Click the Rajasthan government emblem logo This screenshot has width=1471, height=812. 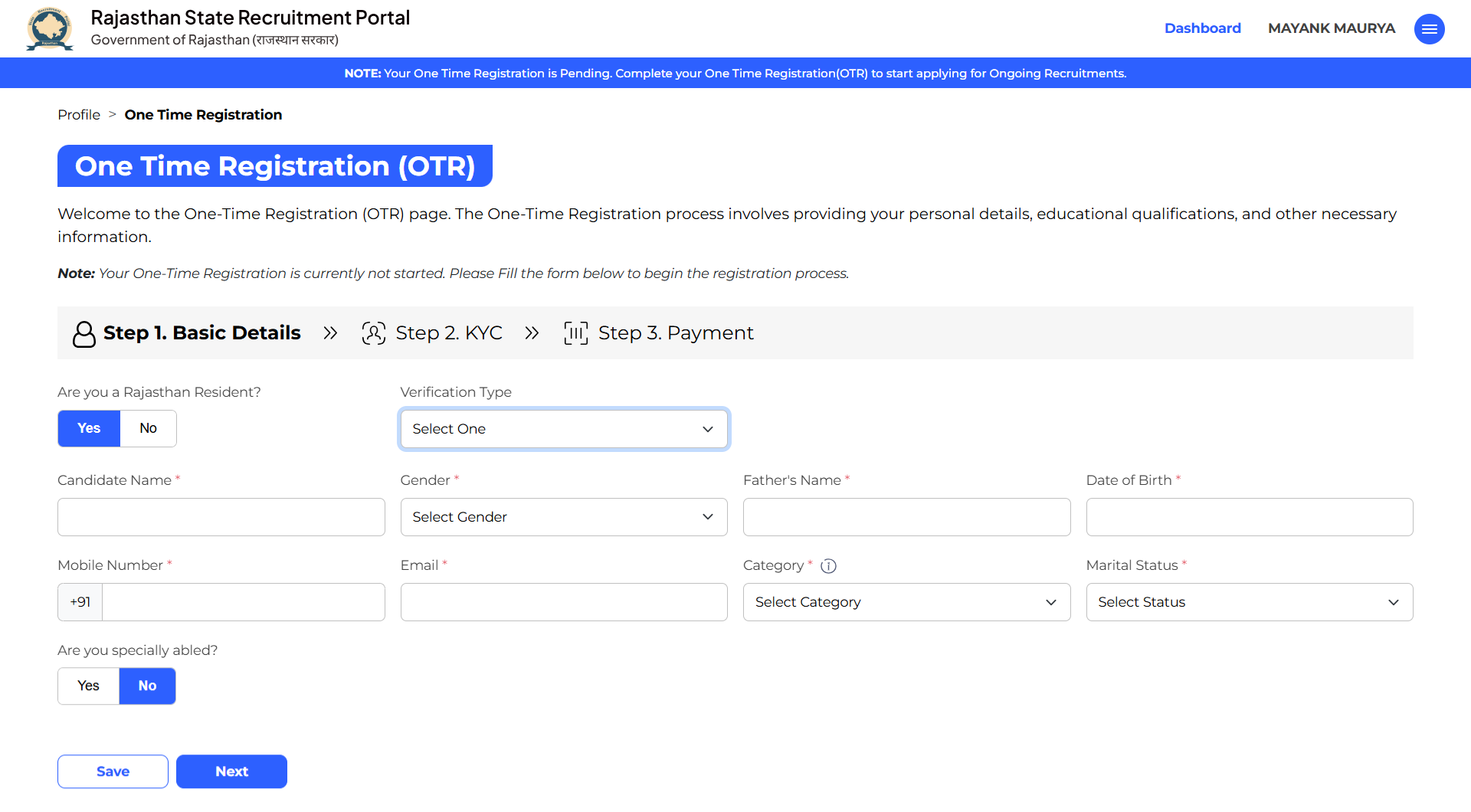(50, 29)
